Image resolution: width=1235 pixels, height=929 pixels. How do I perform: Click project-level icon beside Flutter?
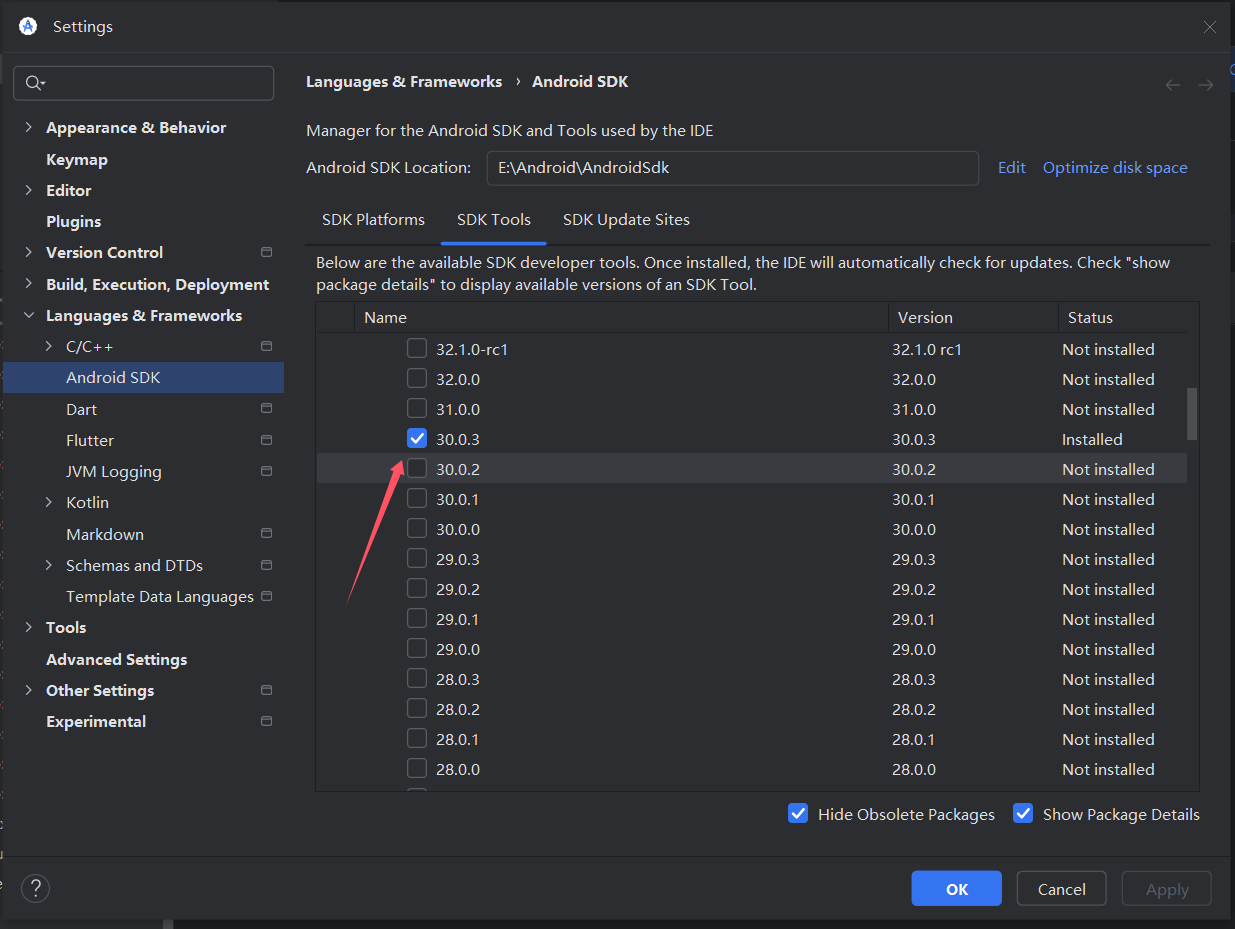point(266,440)
